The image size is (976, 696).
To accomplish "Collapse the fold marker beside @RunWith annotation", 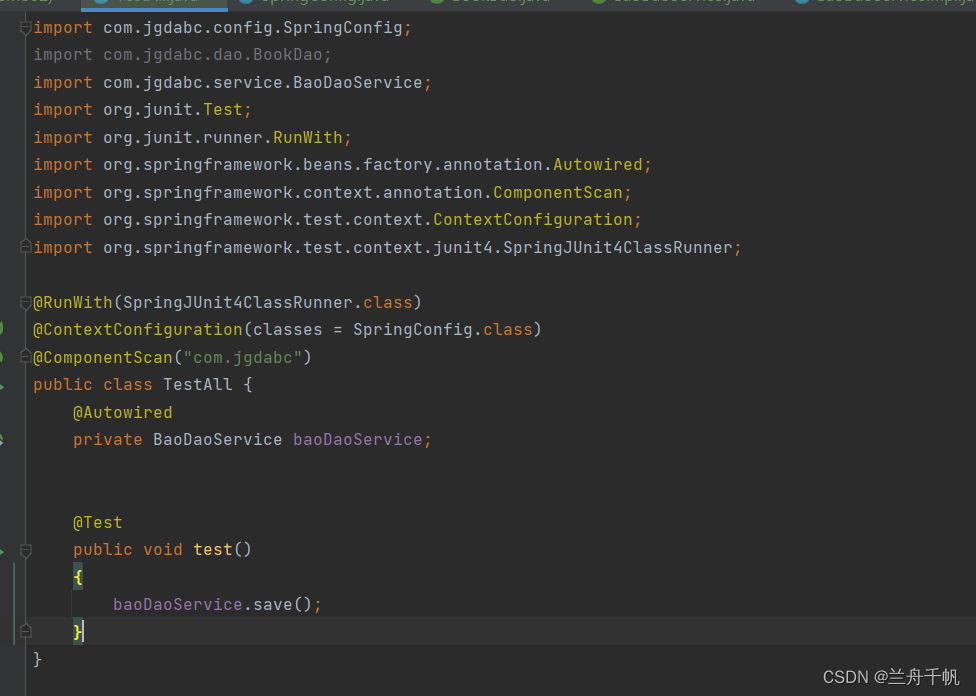I will pos(26,303).
